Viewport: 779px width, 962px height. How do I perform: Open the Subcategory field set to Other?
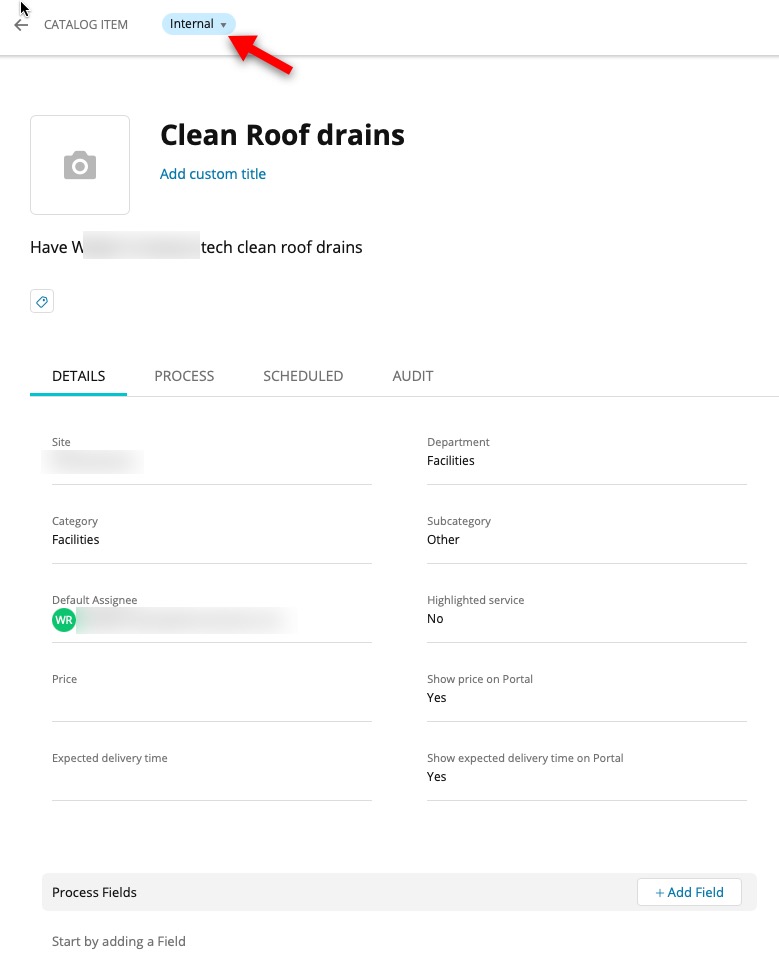coord(586,540)
